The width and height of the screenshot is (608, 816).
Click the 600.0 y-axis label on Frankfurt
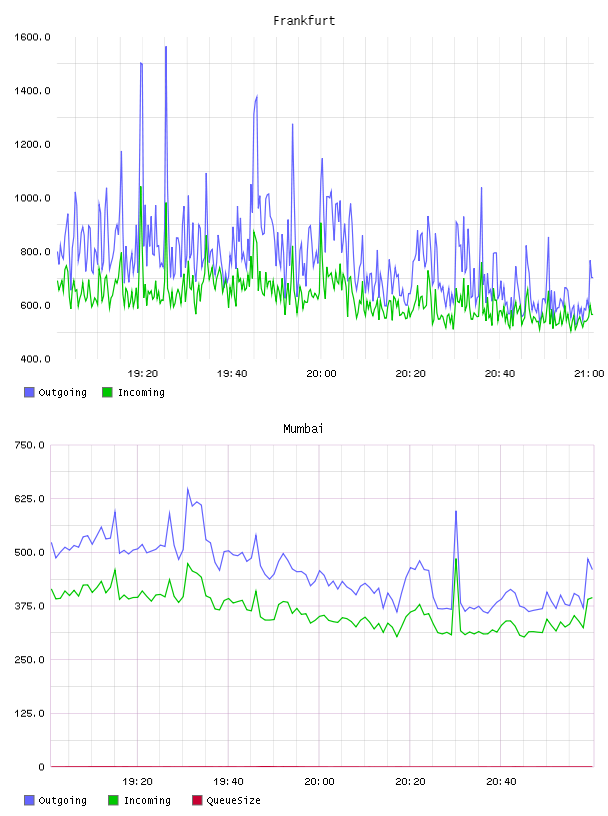pos(35,305)
